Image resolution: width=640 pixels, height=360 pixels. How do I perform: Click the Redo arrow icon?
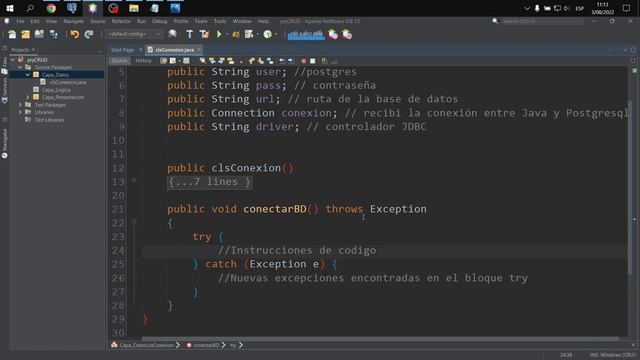pos(89,34)
